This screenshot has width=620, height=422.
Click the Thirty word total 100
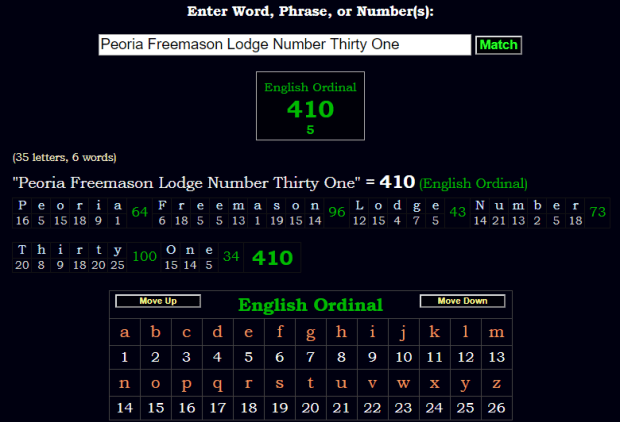click(145, 257)
